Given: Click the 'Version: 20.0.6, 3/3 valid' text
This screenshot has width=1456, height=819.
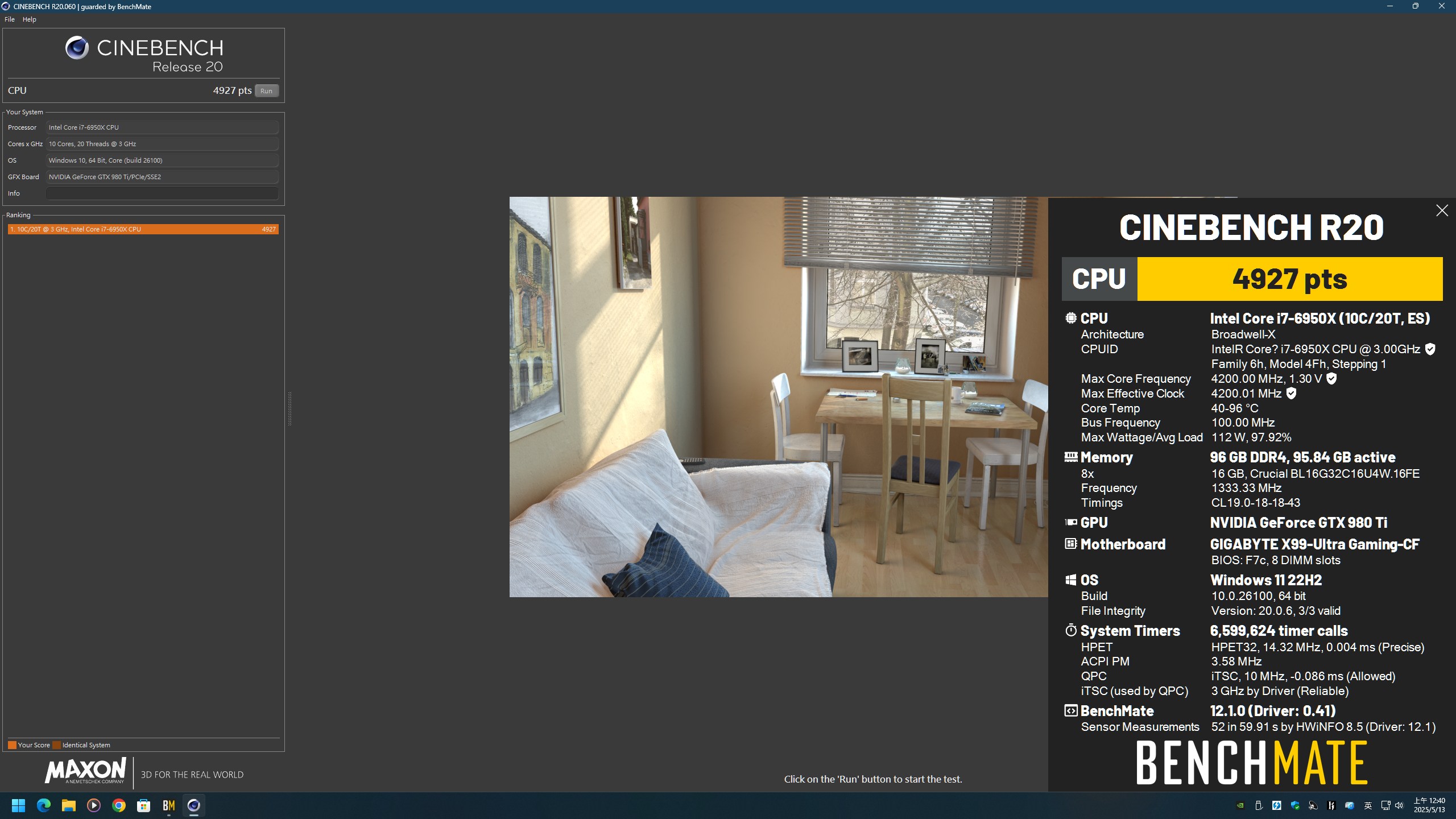Looking at the screenshot, I should pyautogui.click(x=1276, y=611).
